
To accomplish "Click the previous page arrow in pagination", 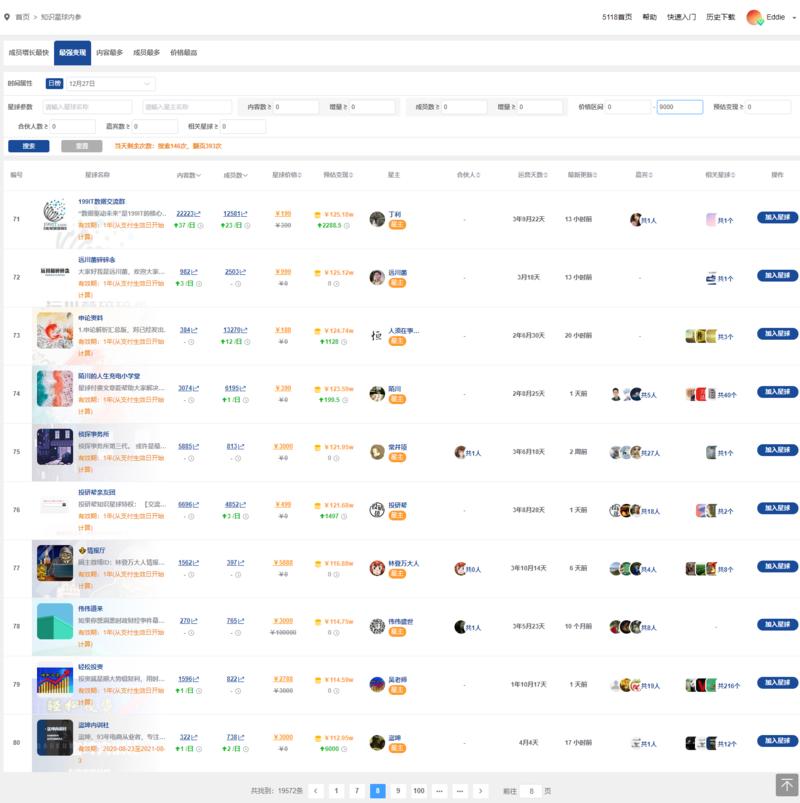I will 316,791.
